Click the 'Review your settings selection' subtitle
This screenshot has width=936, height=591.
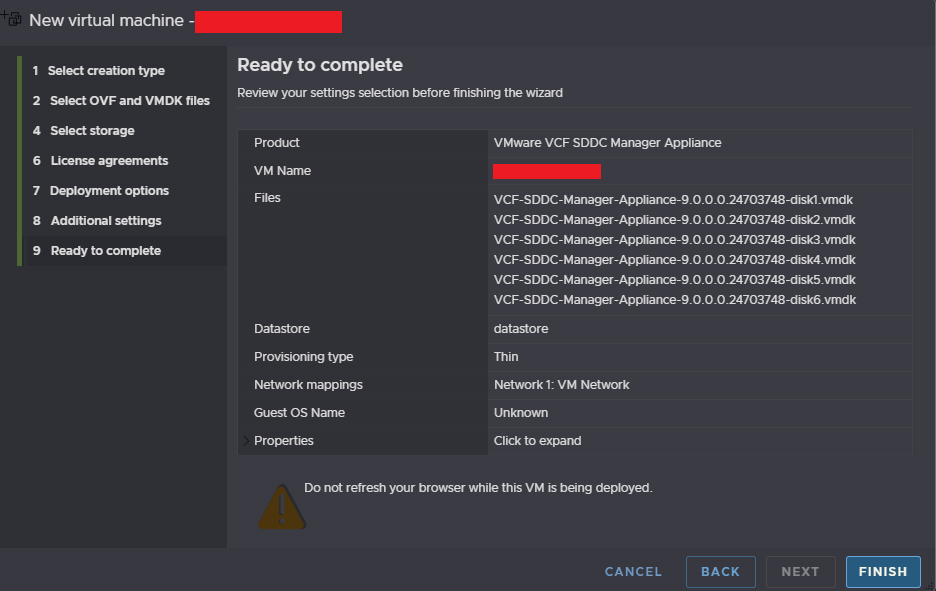click(400, 93)
